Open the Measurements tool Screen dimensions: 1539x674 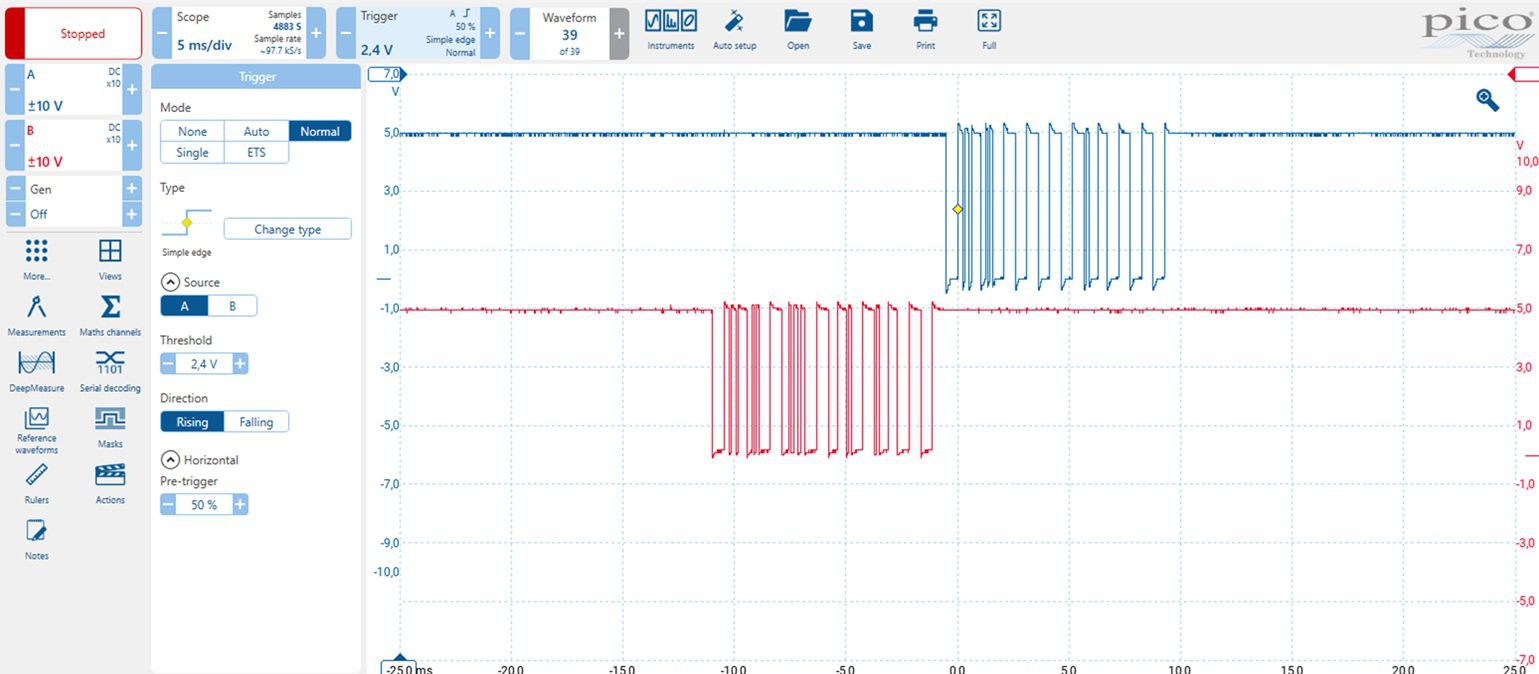(36, 314)
